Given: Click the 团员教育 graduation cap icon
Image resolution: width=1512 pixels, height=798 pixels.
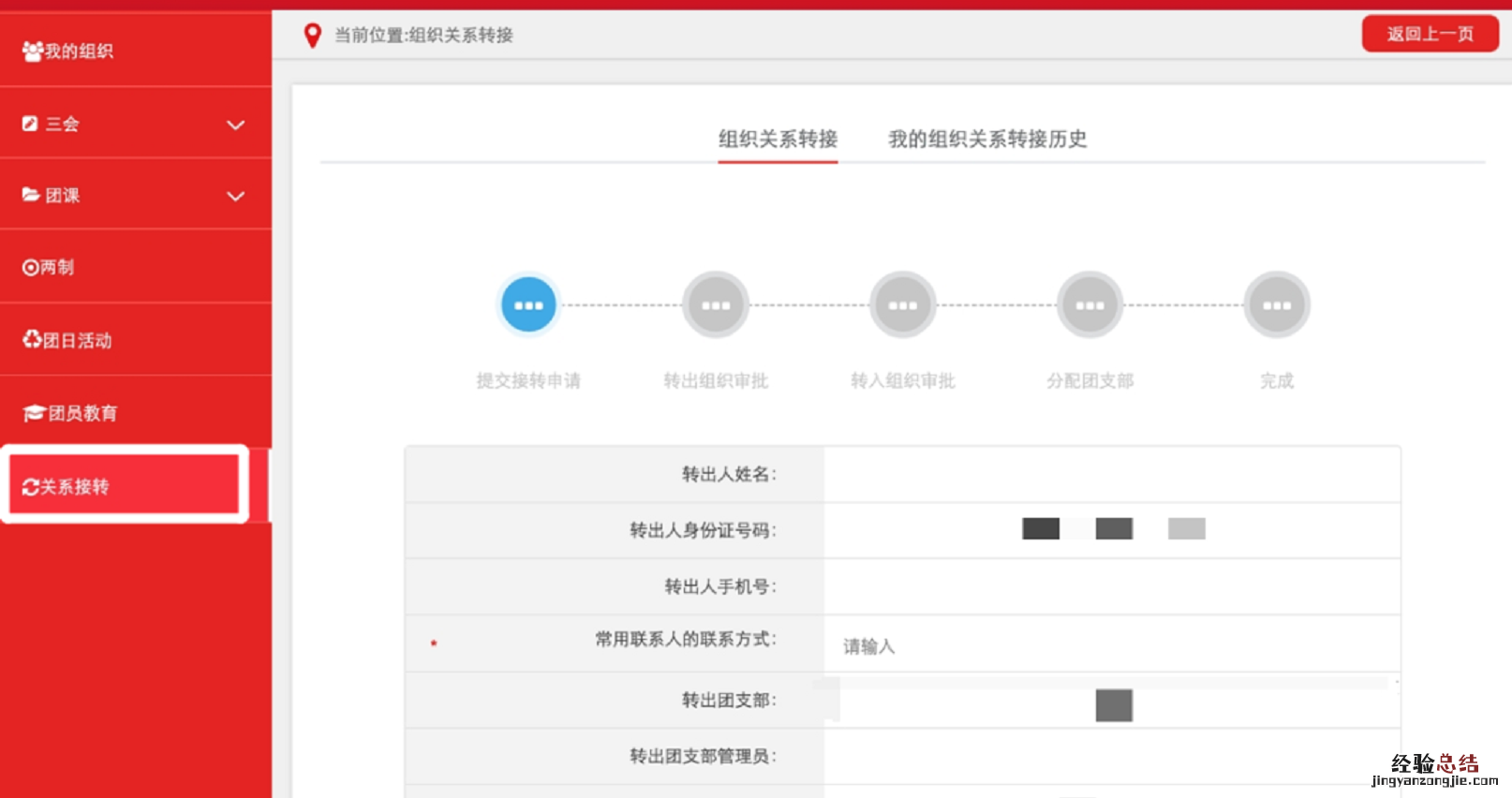Looking at the screenshot, I should pyautogui.click(x=34, y=413).
